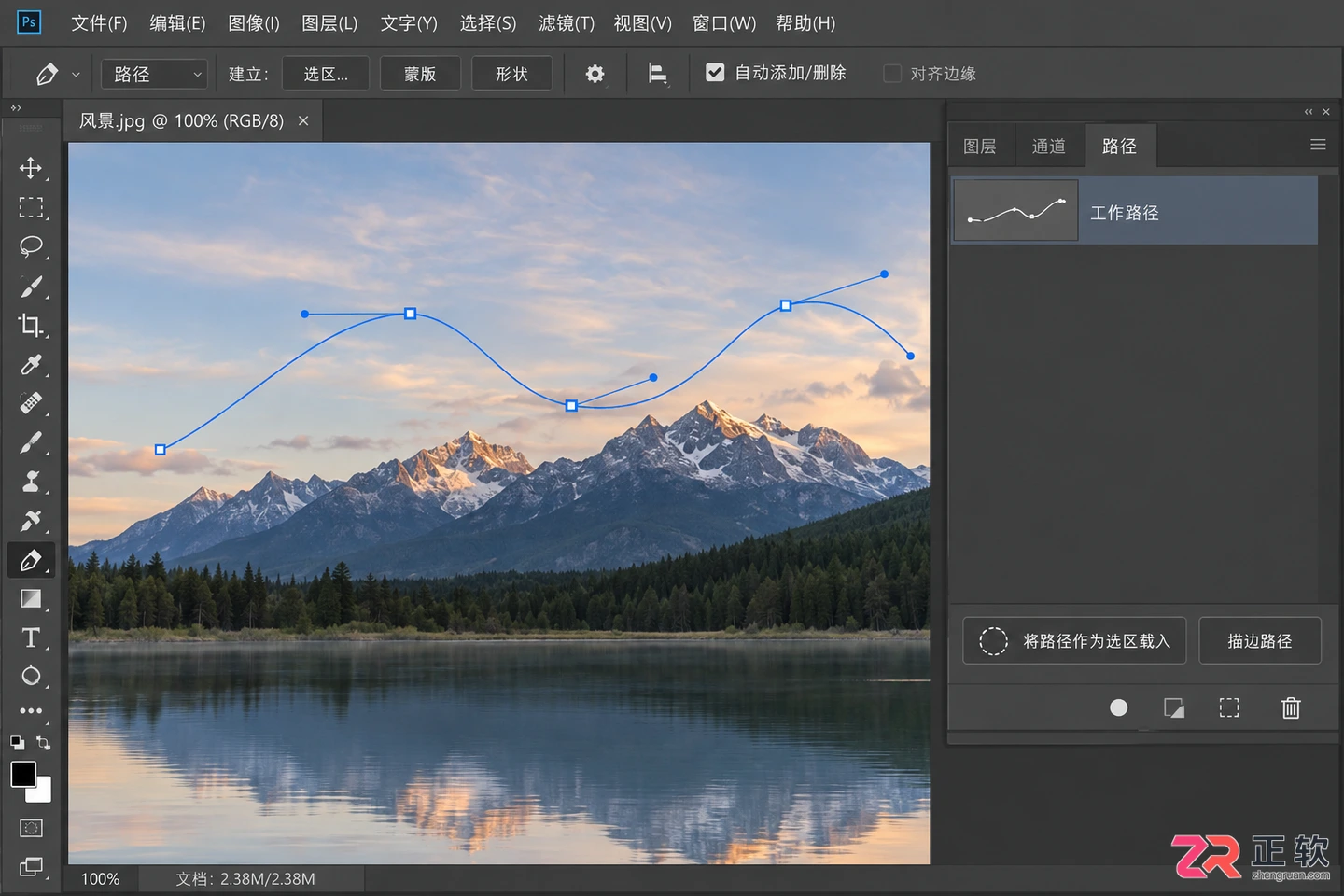Screen dimensions: 1344x896
Task: Click the black foreground color swatch
Action: click(22, 774)
